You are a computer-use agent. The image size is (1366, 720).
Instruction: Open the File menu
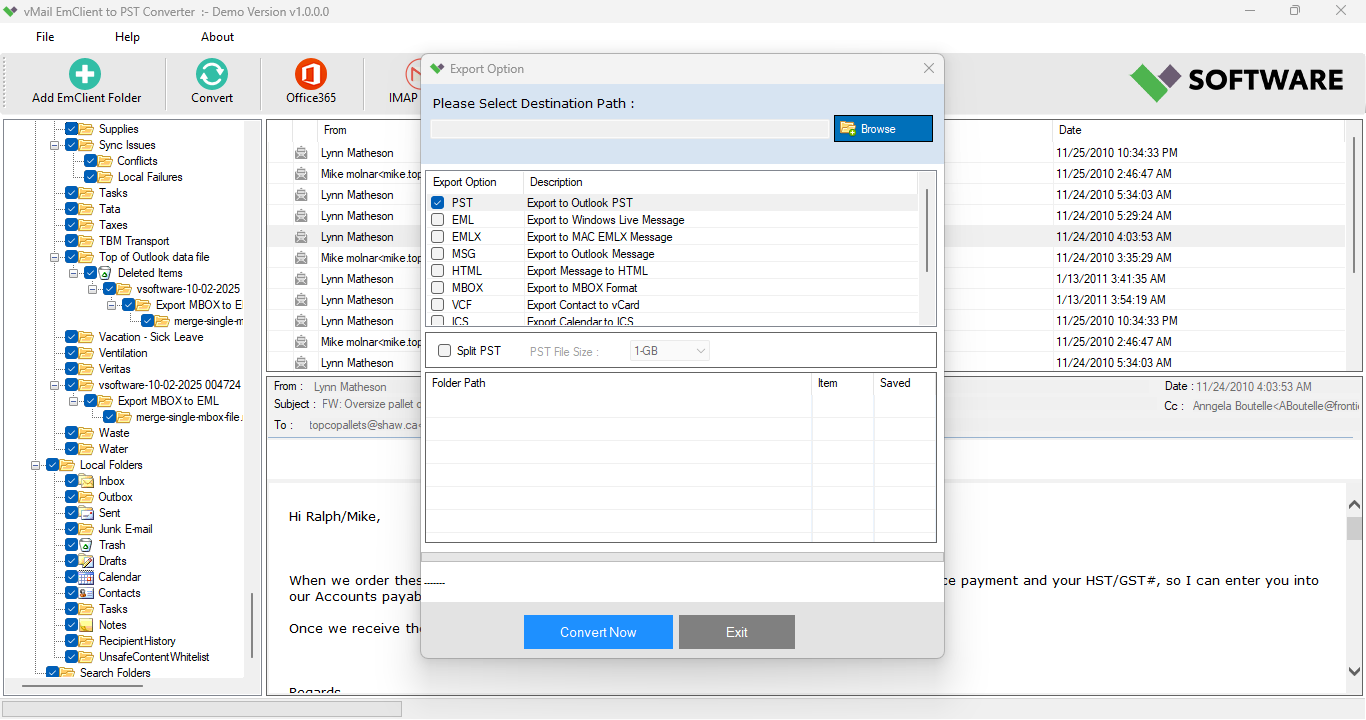(45, 37)
